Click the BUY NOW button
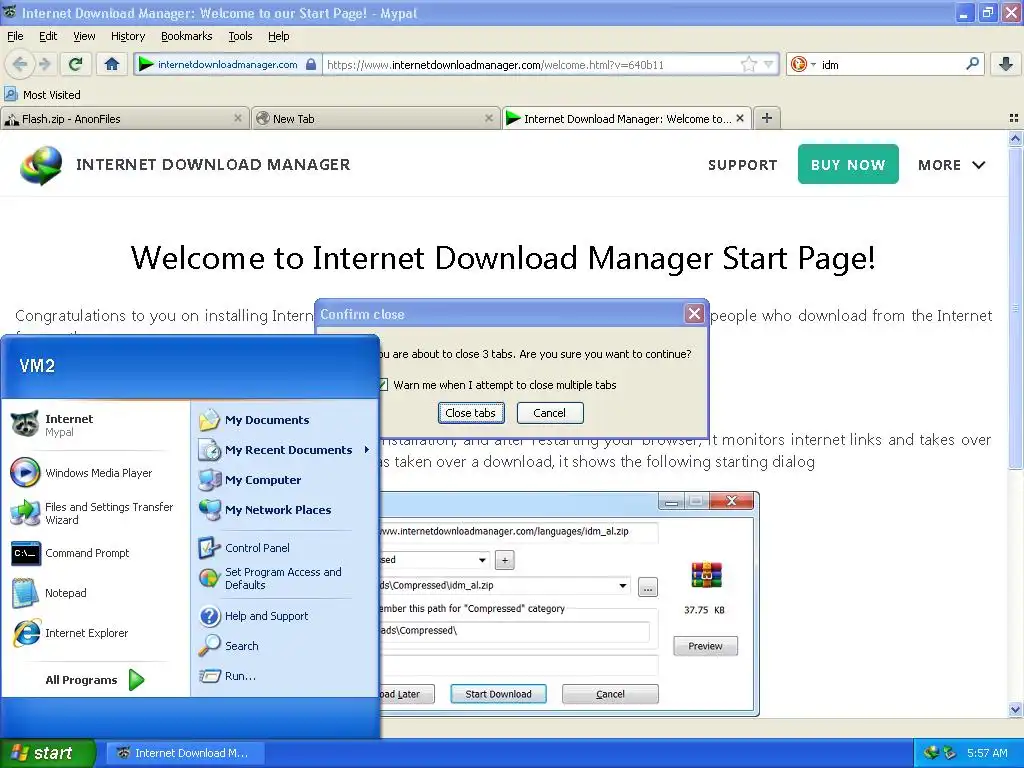Viewport: 1024px width, 768px height. (848, 165)
